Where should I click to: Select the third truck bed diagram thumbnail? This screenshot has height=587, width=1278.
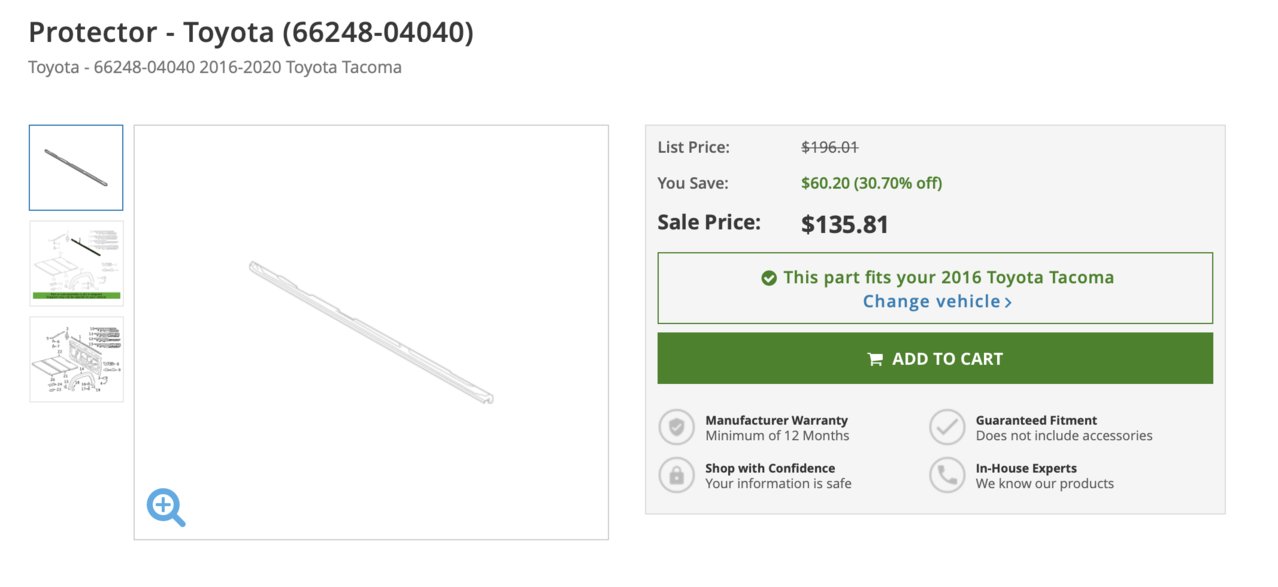point(76,359)
